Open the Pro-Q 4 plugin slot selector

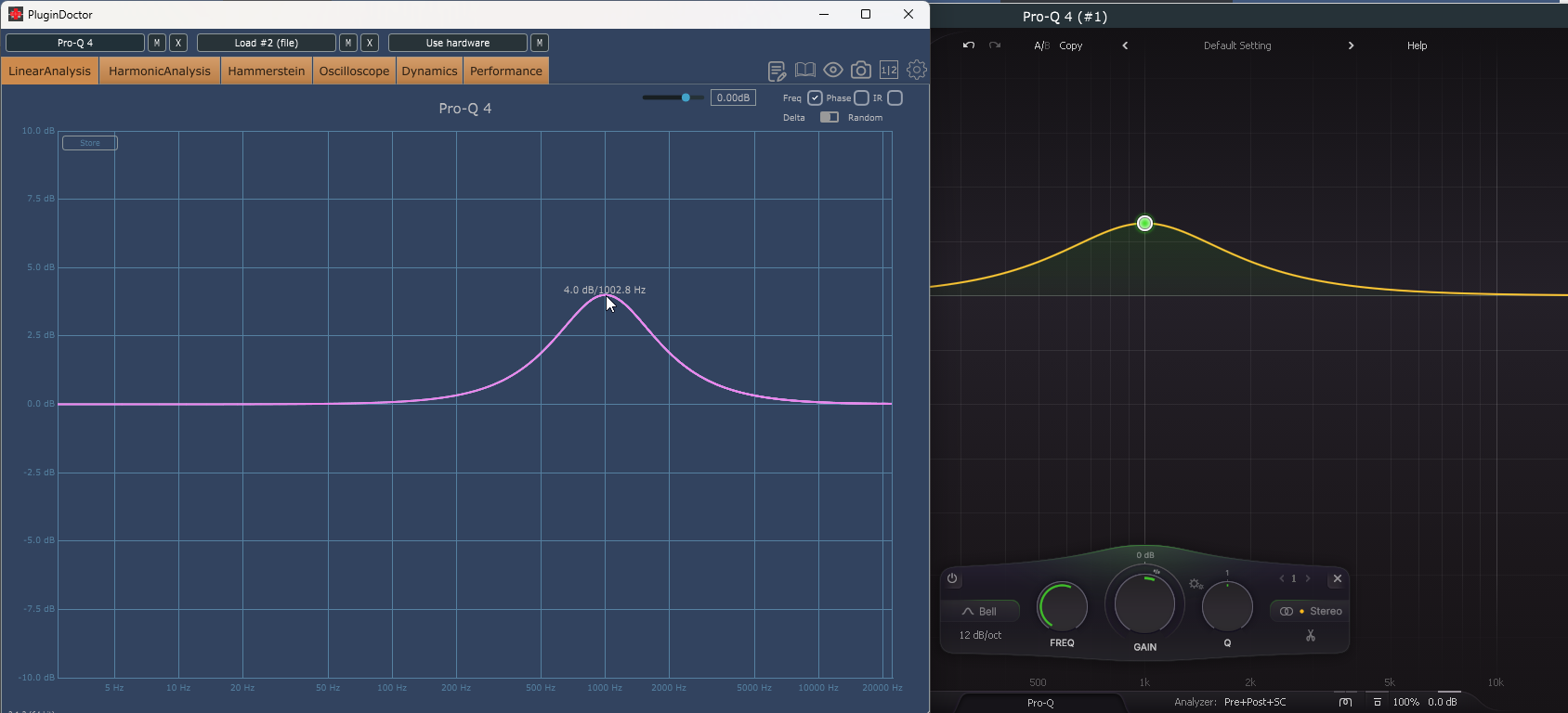click(x=75, y=43)
